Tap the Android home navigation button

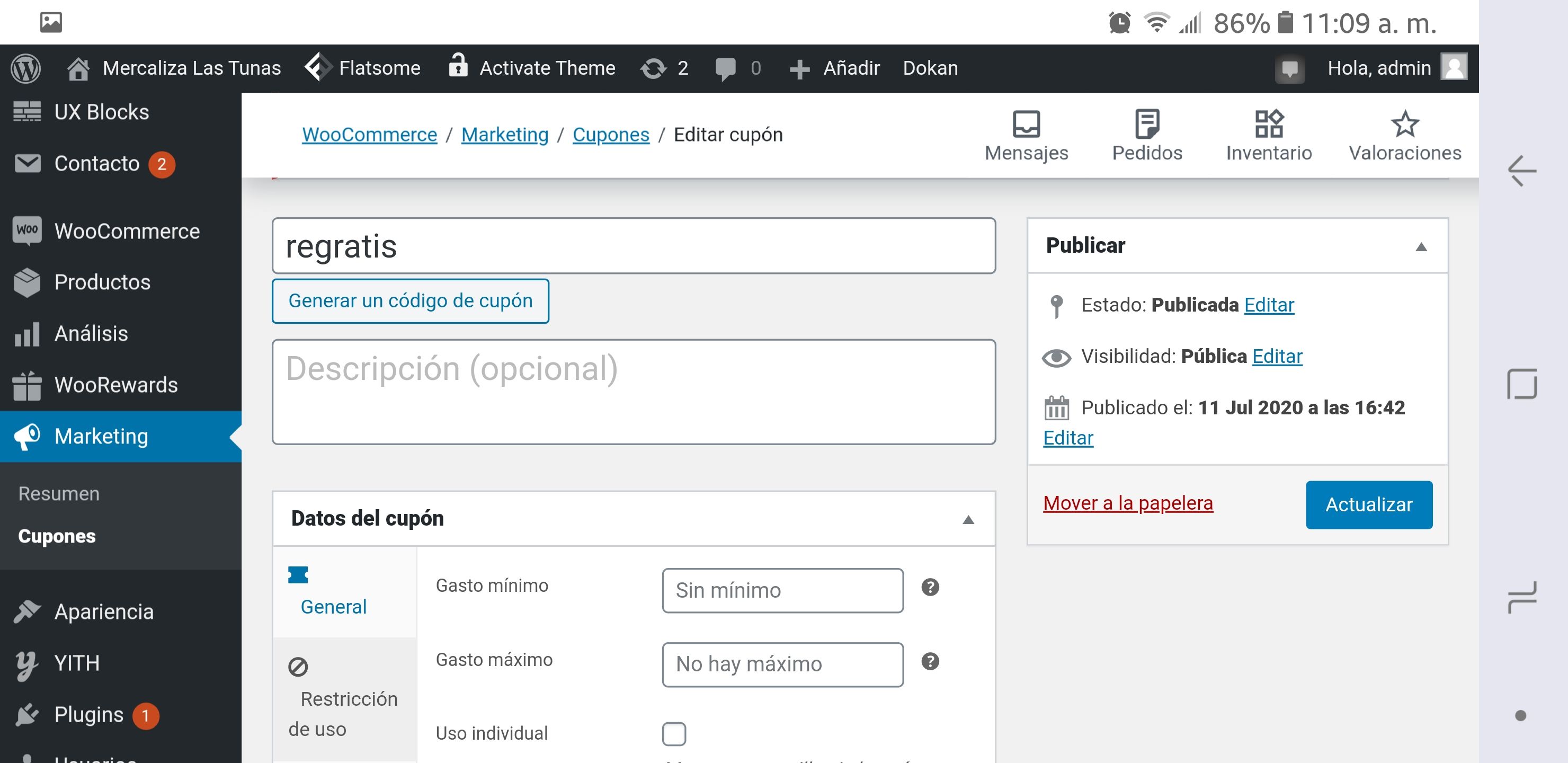click(x=1521, y=384)
